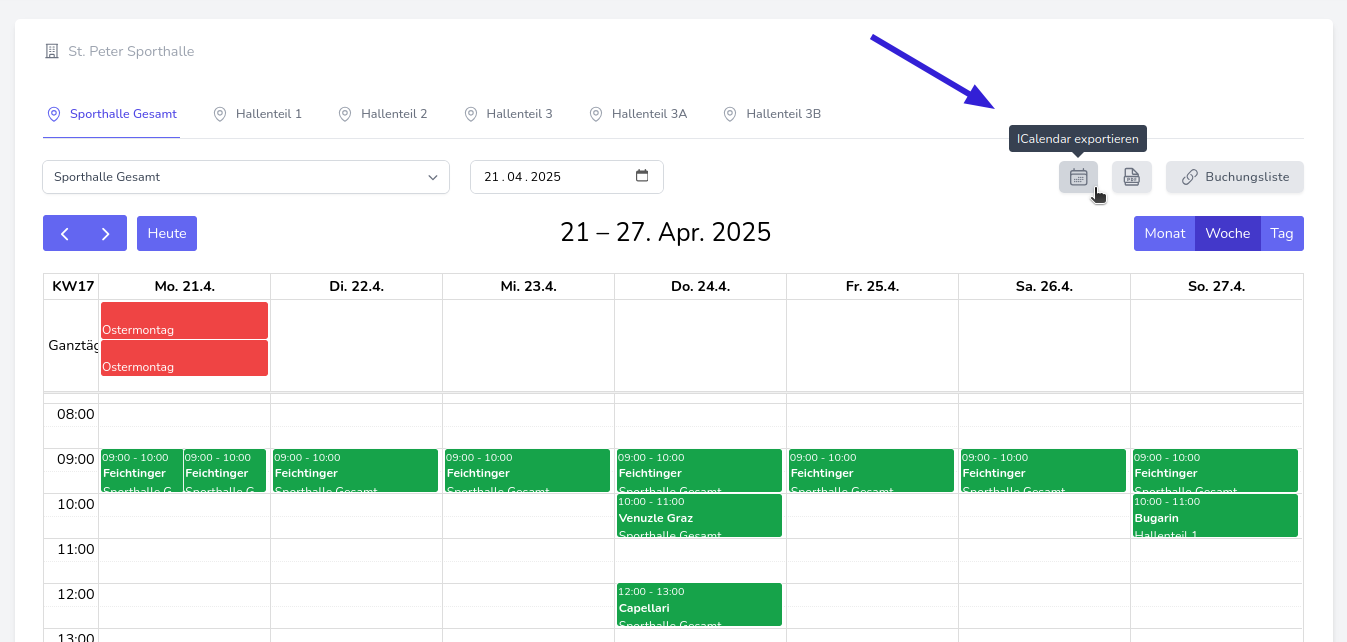Click location pin icon of Hallenteil 3B
Image resolution: width=1347 pixels, height=642 pixels.
point(730,114)
